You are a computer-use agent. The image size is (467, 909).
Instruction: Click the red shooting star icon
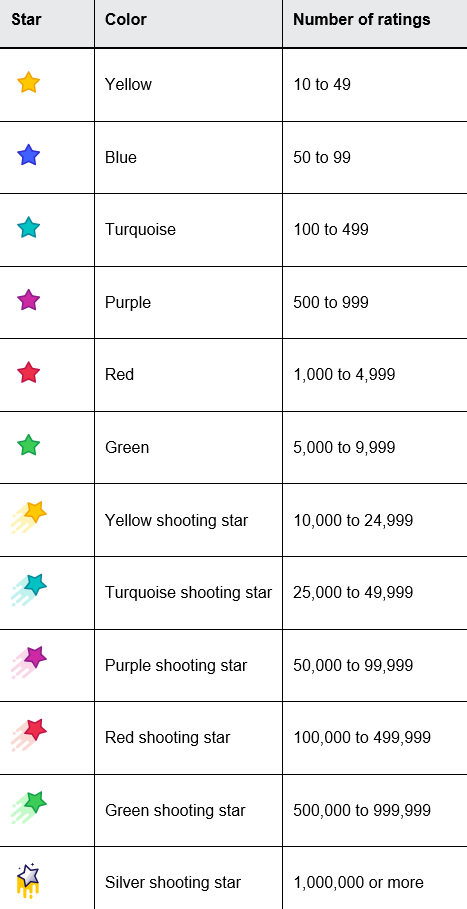[28, 735]
